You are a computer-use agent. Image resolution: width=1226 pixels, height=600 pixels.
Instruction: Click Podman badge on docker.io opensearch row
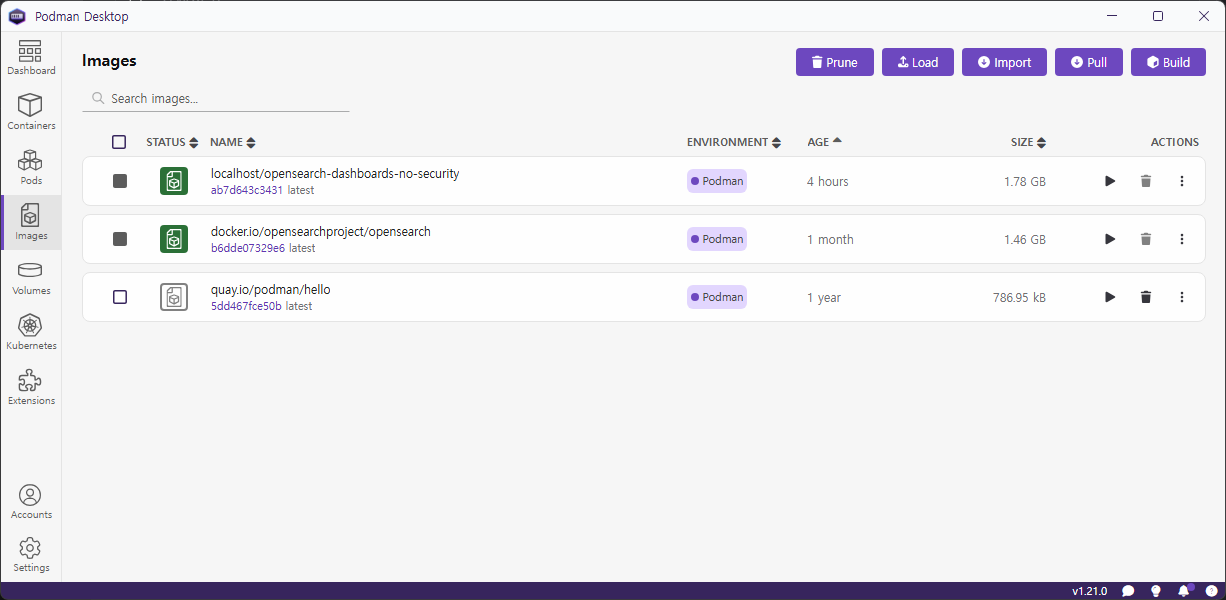(x=717, y=239)
